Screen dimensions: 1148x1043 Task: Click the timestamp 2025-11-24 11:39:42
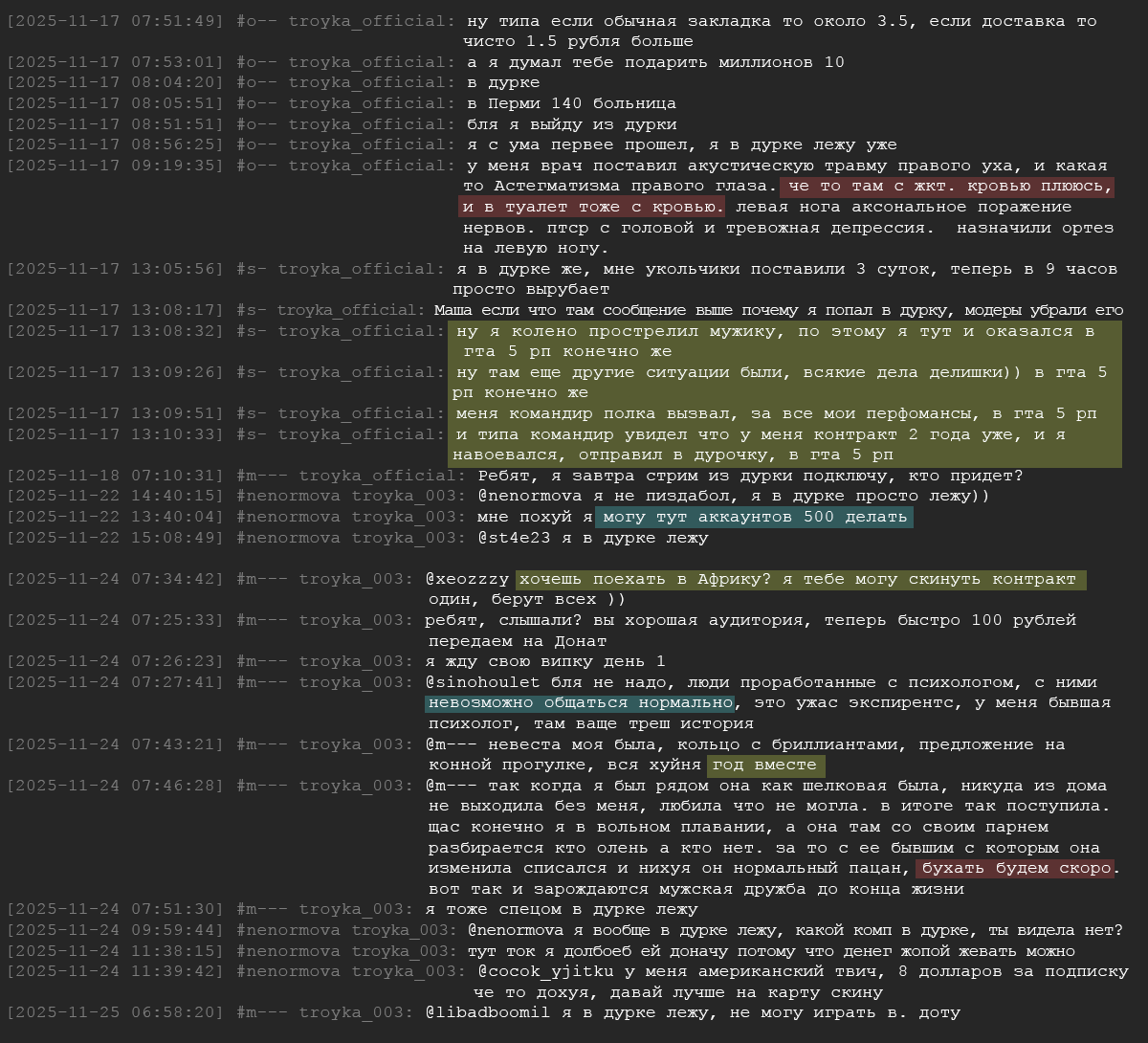pos(117,971)
